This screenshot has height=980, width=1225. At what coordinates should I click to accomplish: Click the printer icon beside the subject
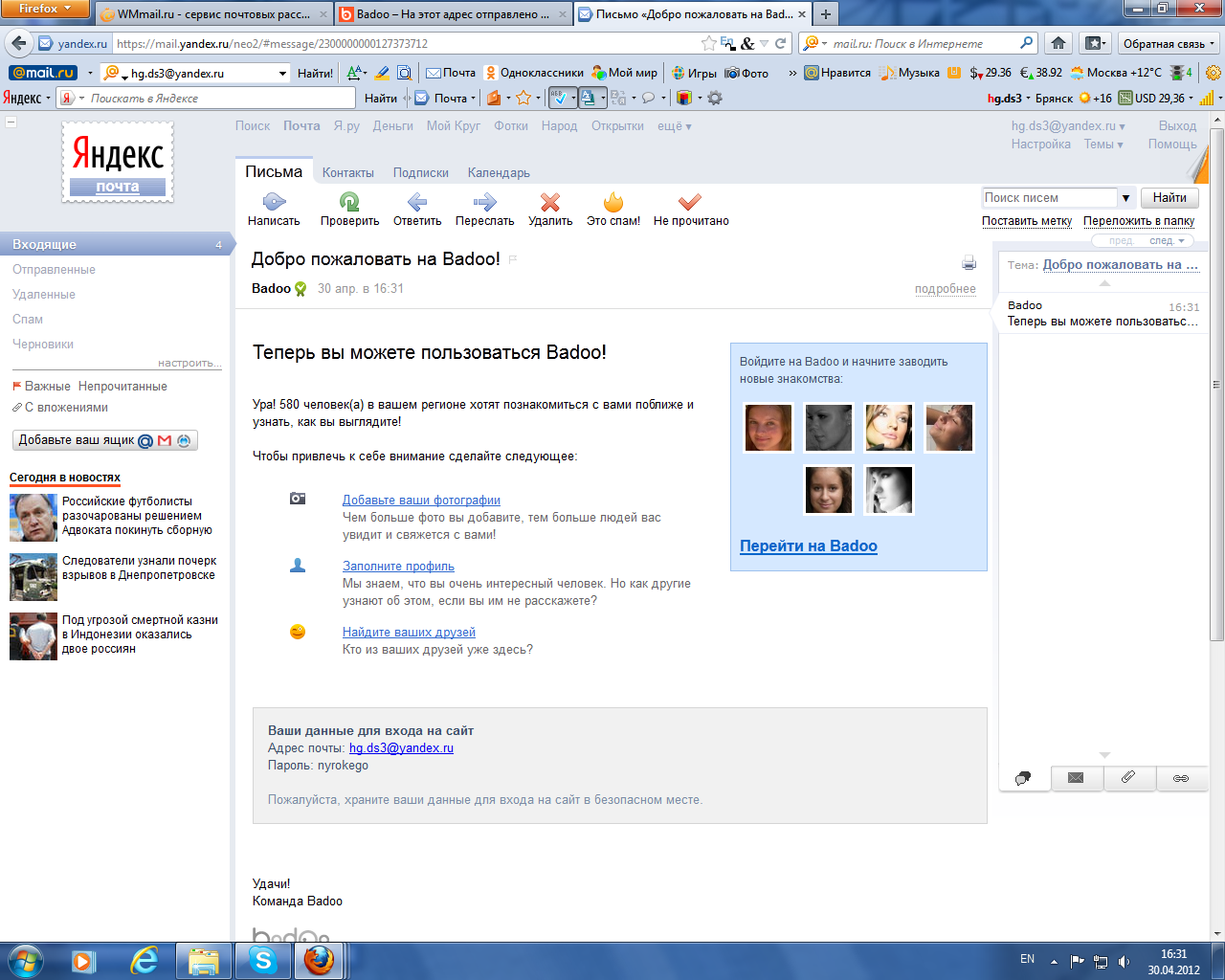pyautogui.click(x=969, y=263)
